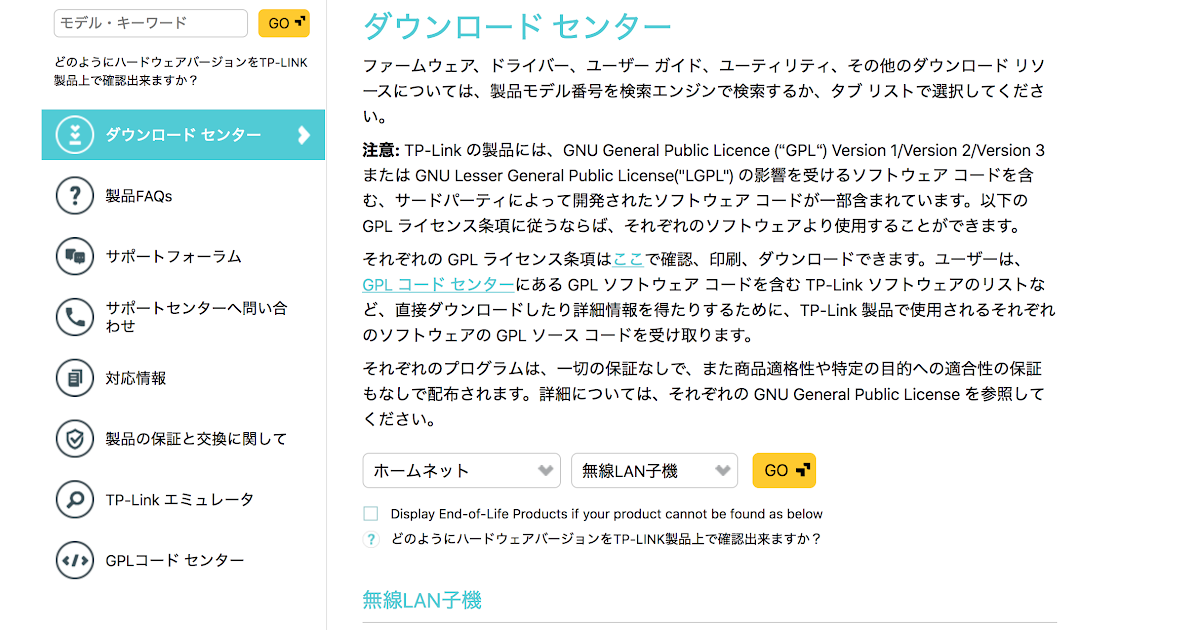Click the hardware version question link below checkbox
Image resolution: width=1200 pixels, height=630 pixels.
click(x=606, y=539)
